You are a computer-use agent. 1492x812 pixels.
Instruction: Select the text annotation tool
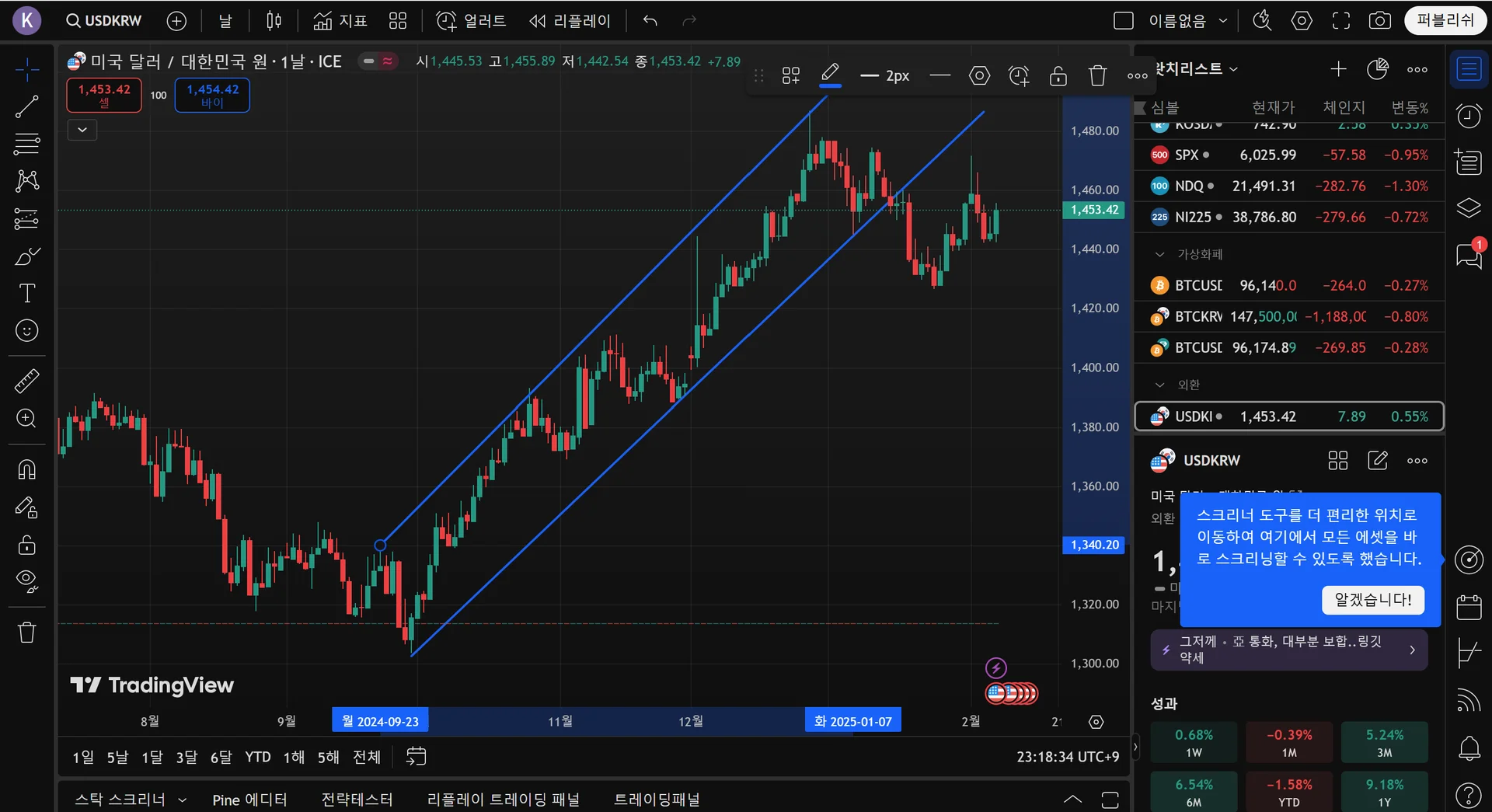tap(27, 293)
